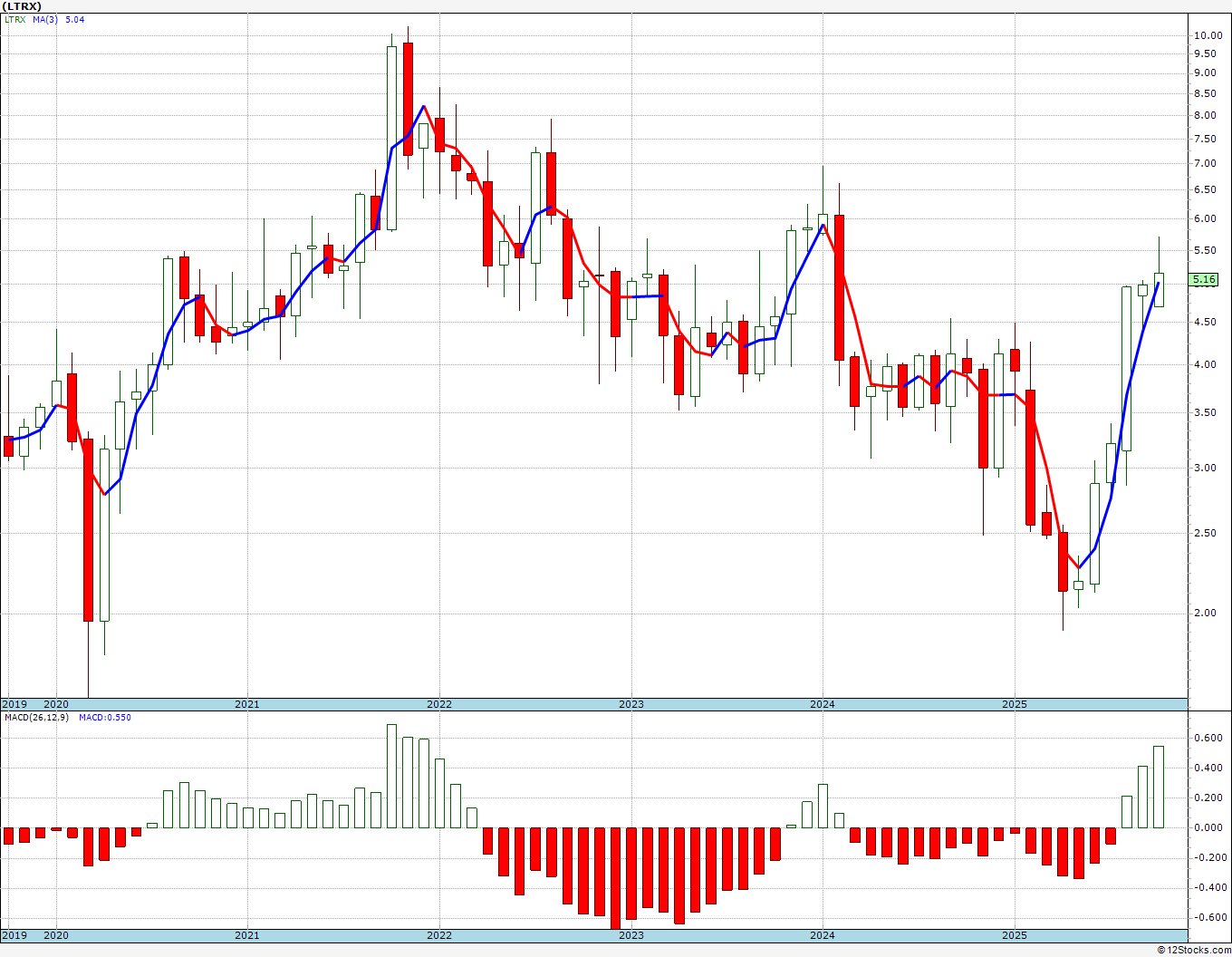Click the 4.50 price axis label
The image size is (1232, 957).
(1204, 322)
